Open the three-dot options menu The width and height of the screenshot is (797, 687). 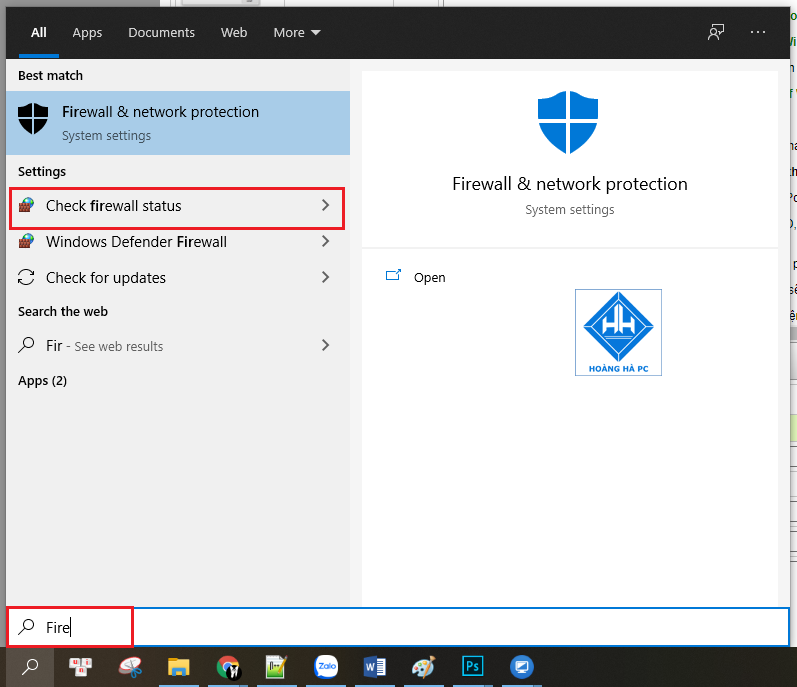(757, 33)
